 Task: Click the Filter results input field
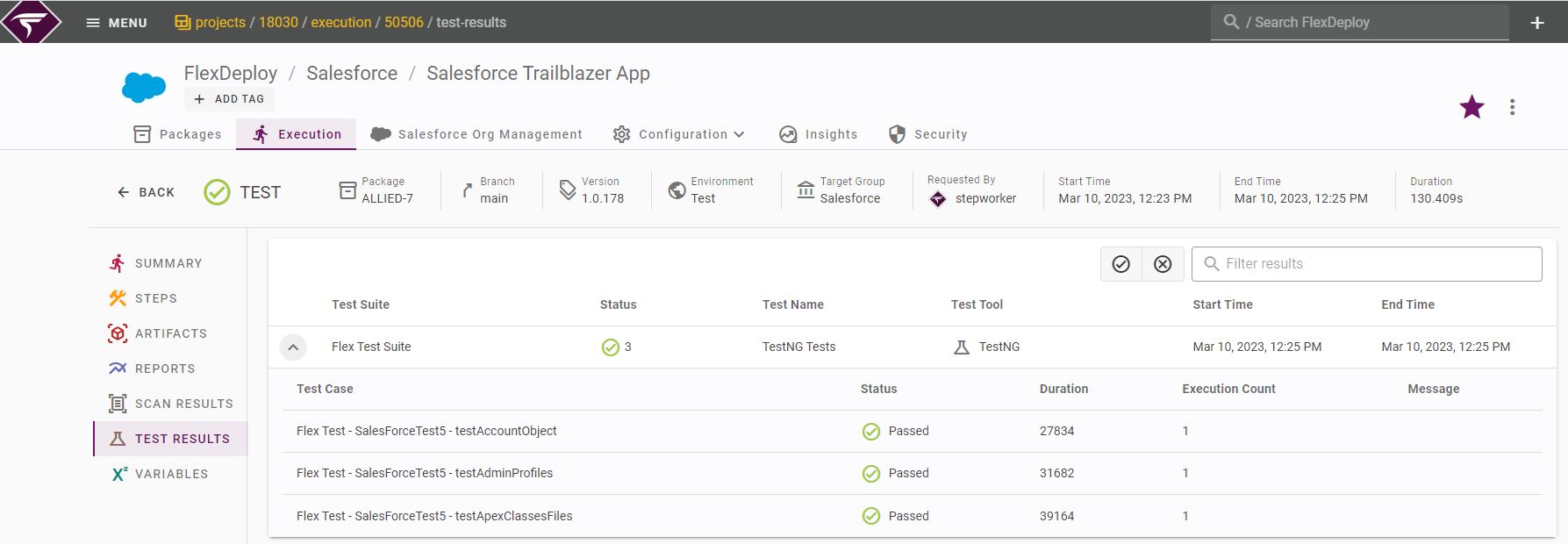click(x=1366, y=264)
